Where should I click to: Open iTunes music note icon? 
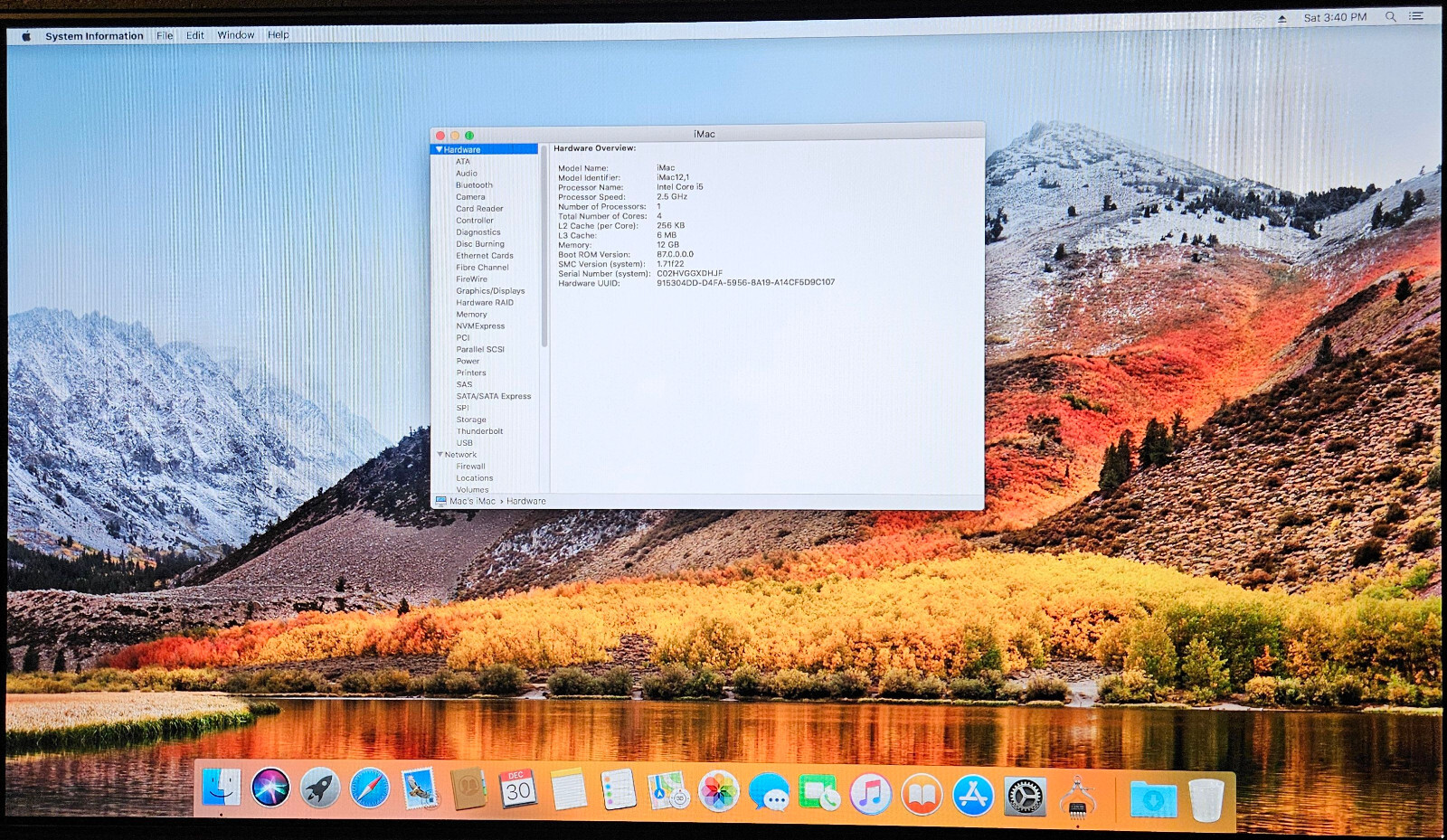tap(871, 795)
